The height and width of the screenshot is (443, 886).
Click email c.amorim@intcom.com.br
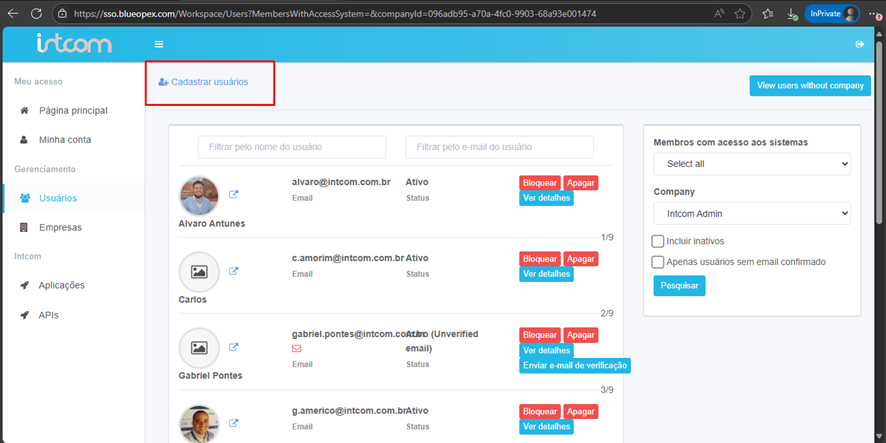click(x=348, y=258)
